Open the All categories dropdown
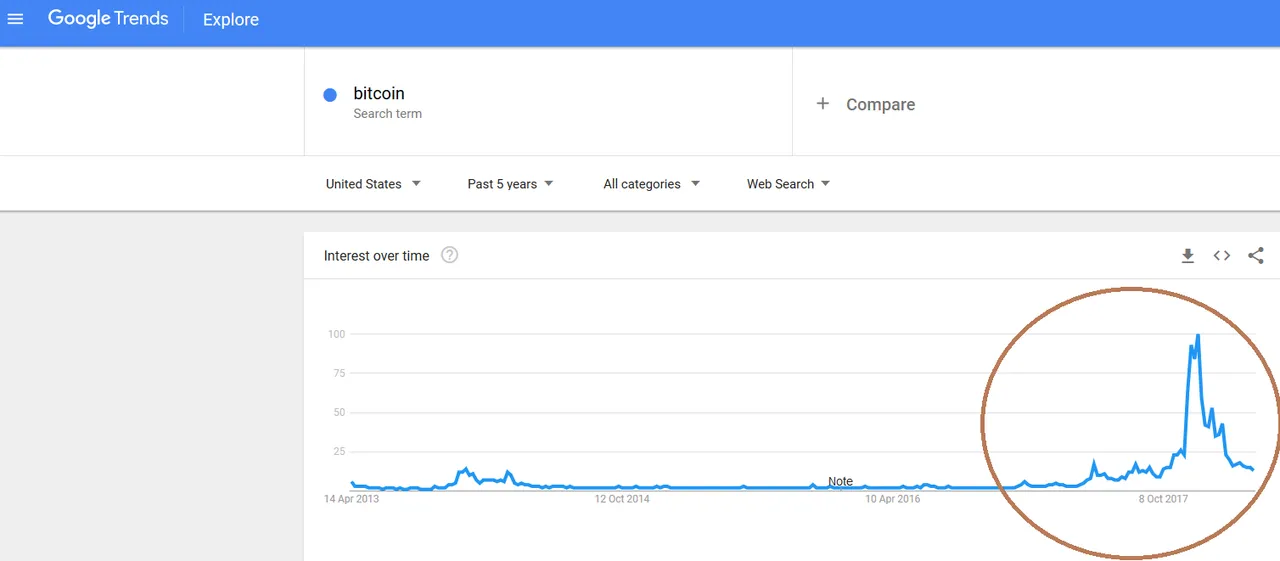 [651, 184]
